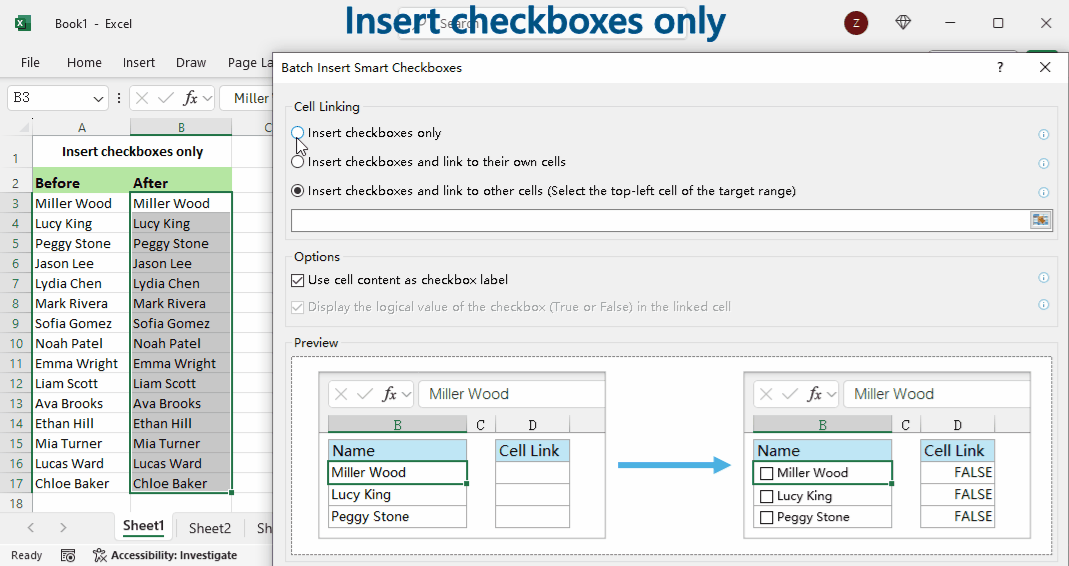Click the dialog help question mark
The height and width of the screenshot is (566, 1069).
[999, 67]
